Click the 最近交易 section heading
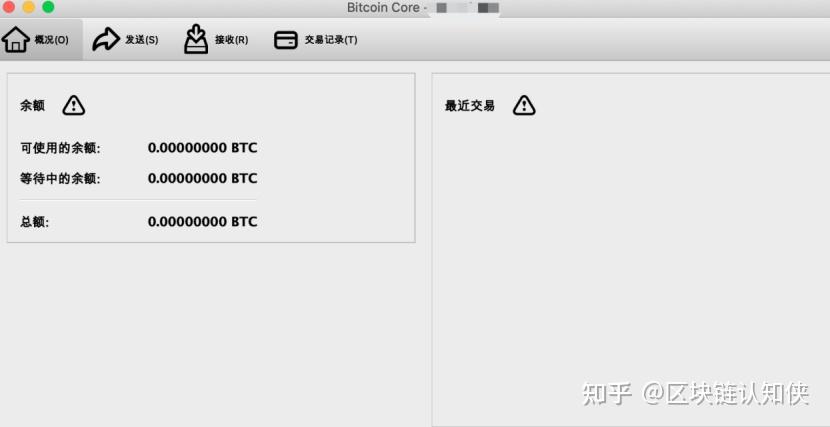 coord(470,106)
